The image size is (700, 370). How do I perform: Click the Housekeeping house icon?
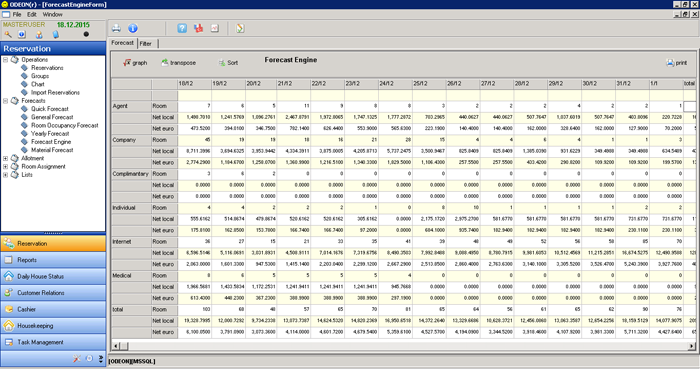pyautogui.click(x=8, y=325)
